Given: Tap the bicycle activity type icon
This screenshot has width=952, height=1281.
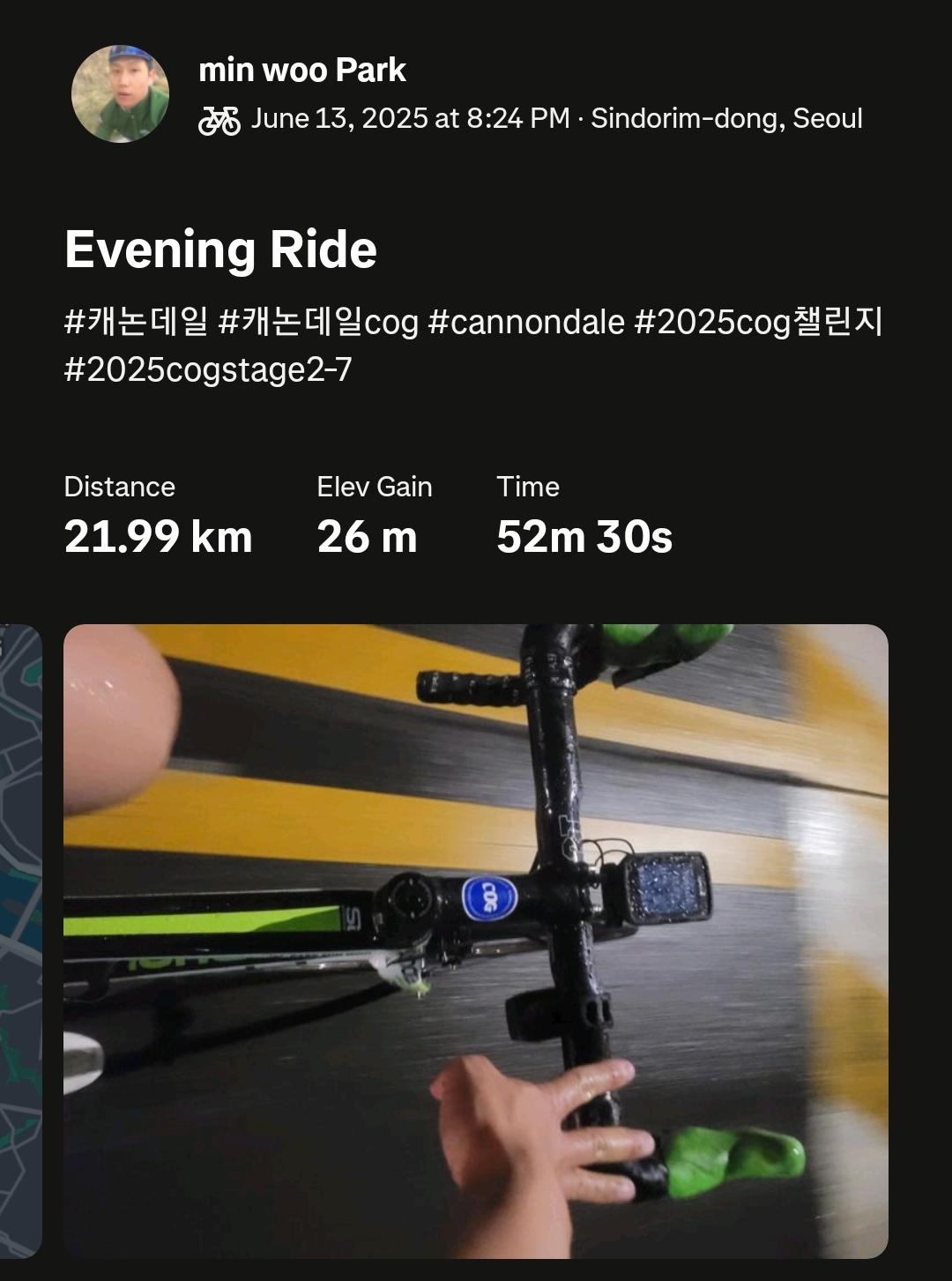Looking at the screenshot, I should [219, 120].
